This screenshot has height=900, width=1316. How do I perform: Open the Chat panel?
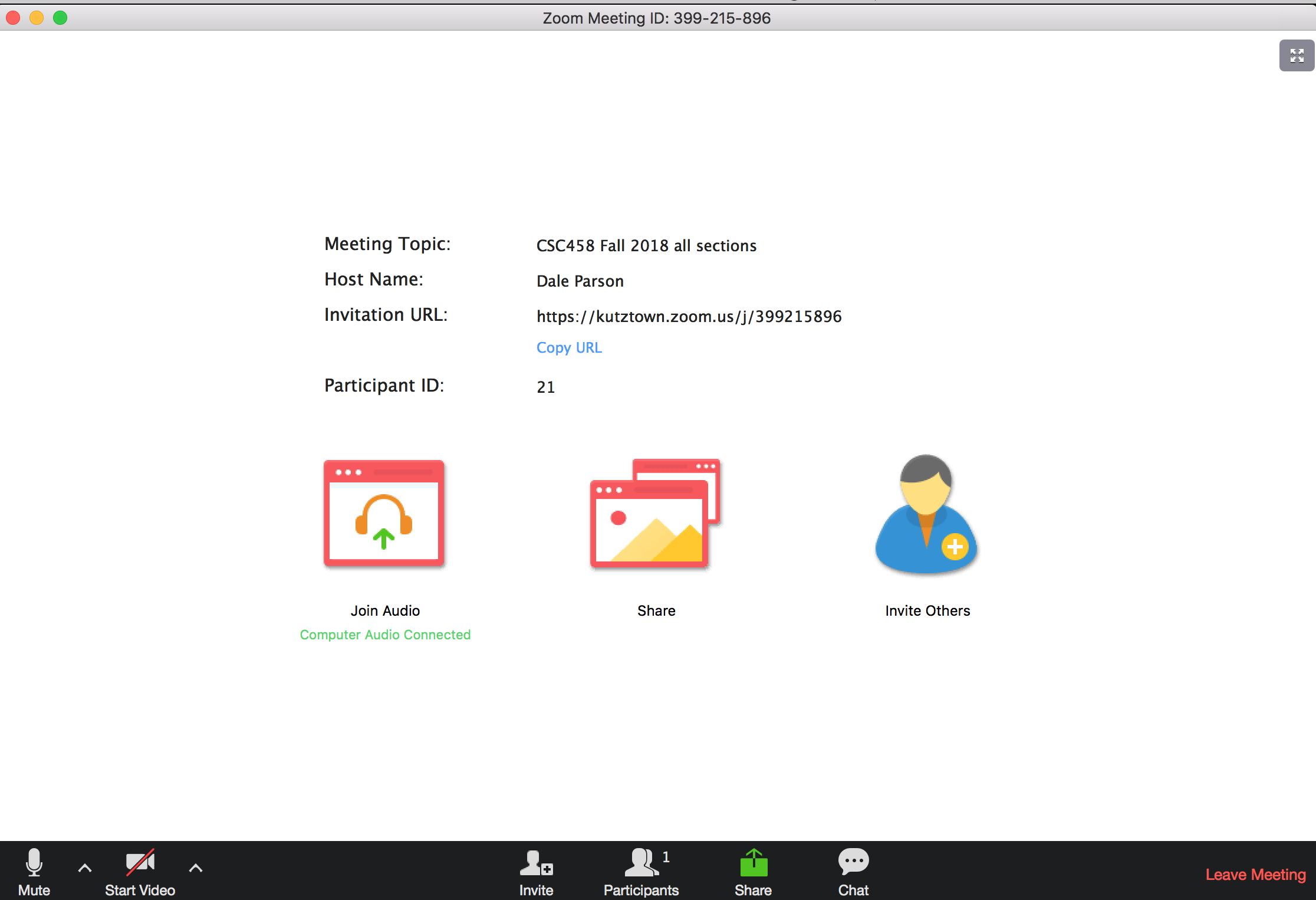click(853, 872)
